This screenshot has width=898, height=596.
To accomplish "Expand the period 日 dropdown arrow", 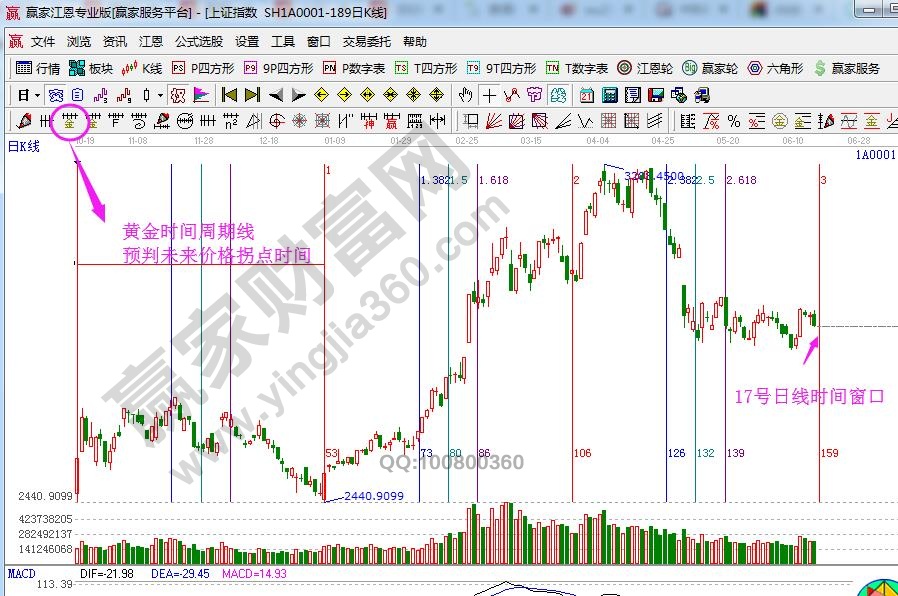I will click(37, 95).
